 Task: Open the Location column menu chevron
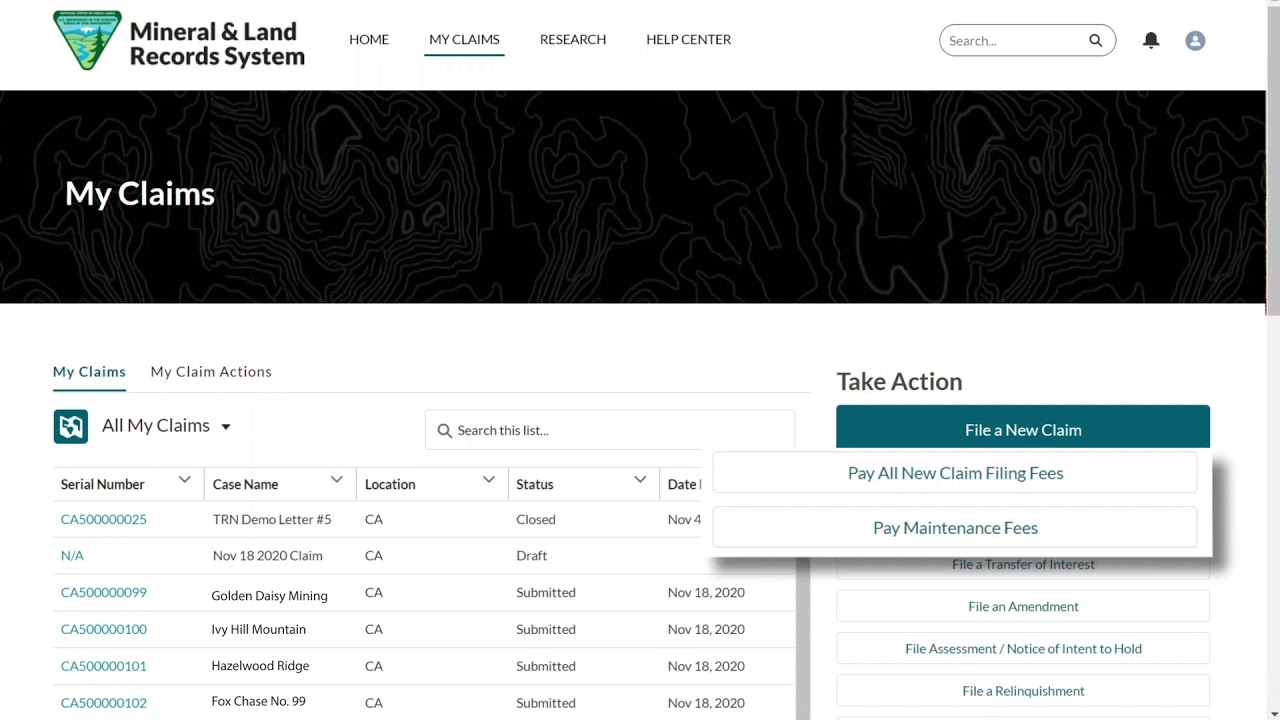tap(488, 480)
